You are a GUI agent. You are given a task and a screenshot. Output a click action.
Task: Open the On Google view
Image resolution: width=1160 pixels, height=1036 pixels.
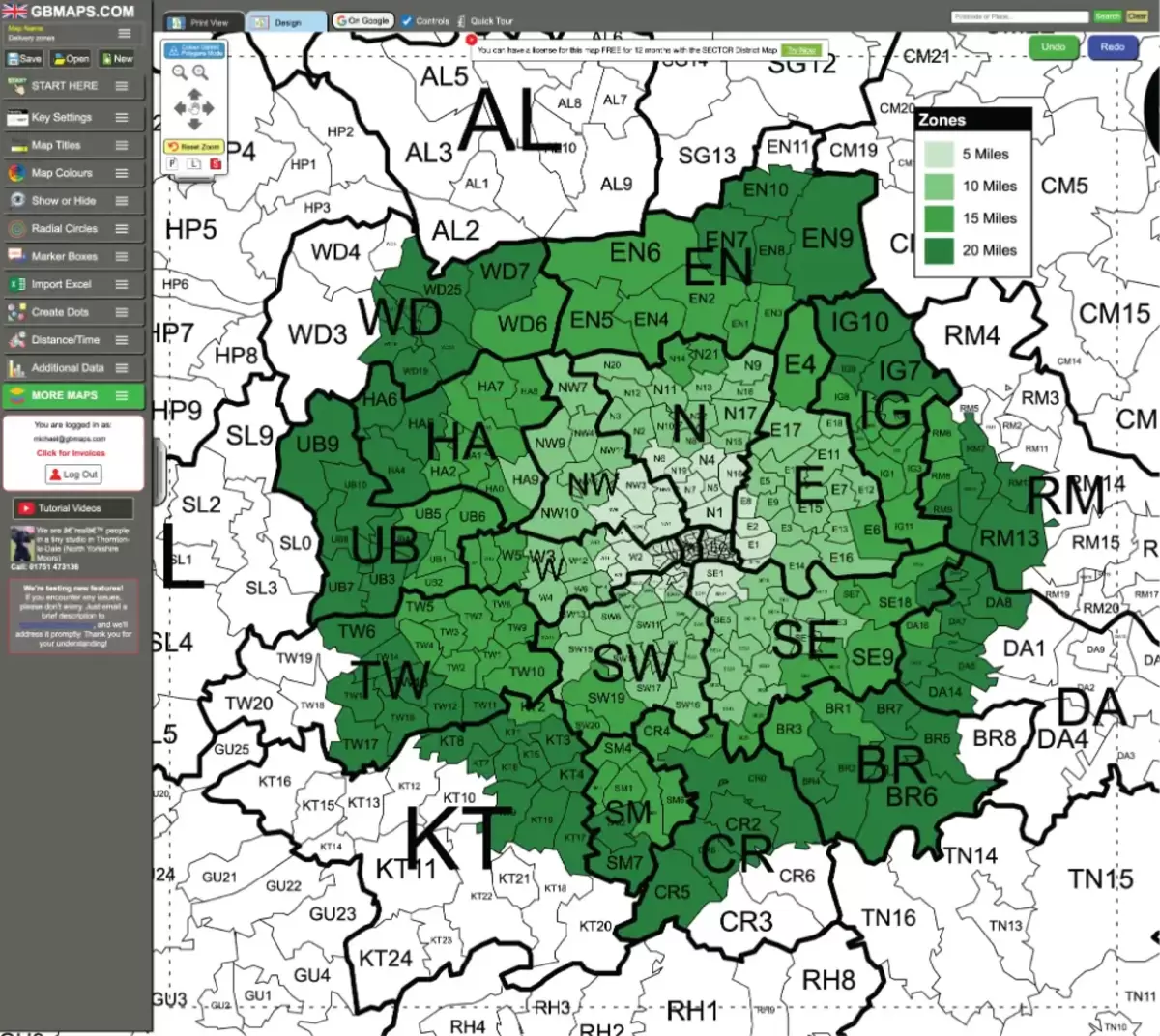[x=363, y=20]
